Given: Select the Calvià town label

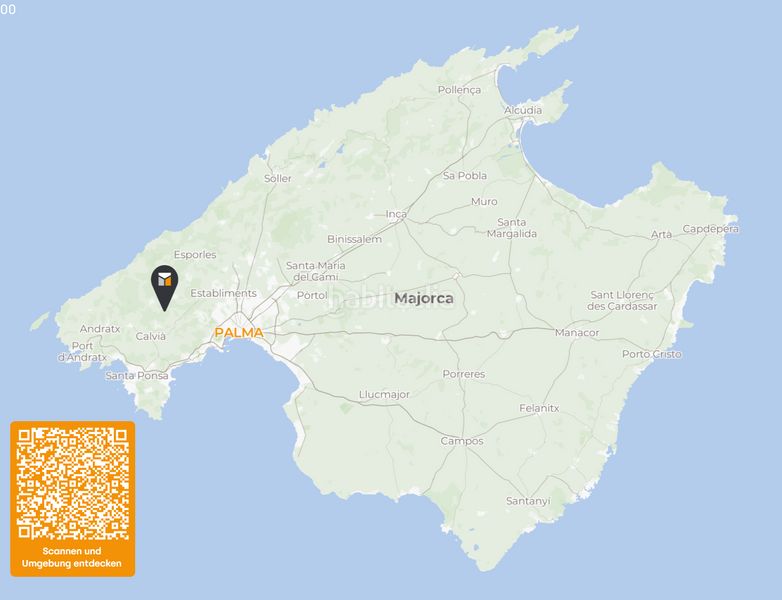Looking at the screenshot, I should click(151, 336).
